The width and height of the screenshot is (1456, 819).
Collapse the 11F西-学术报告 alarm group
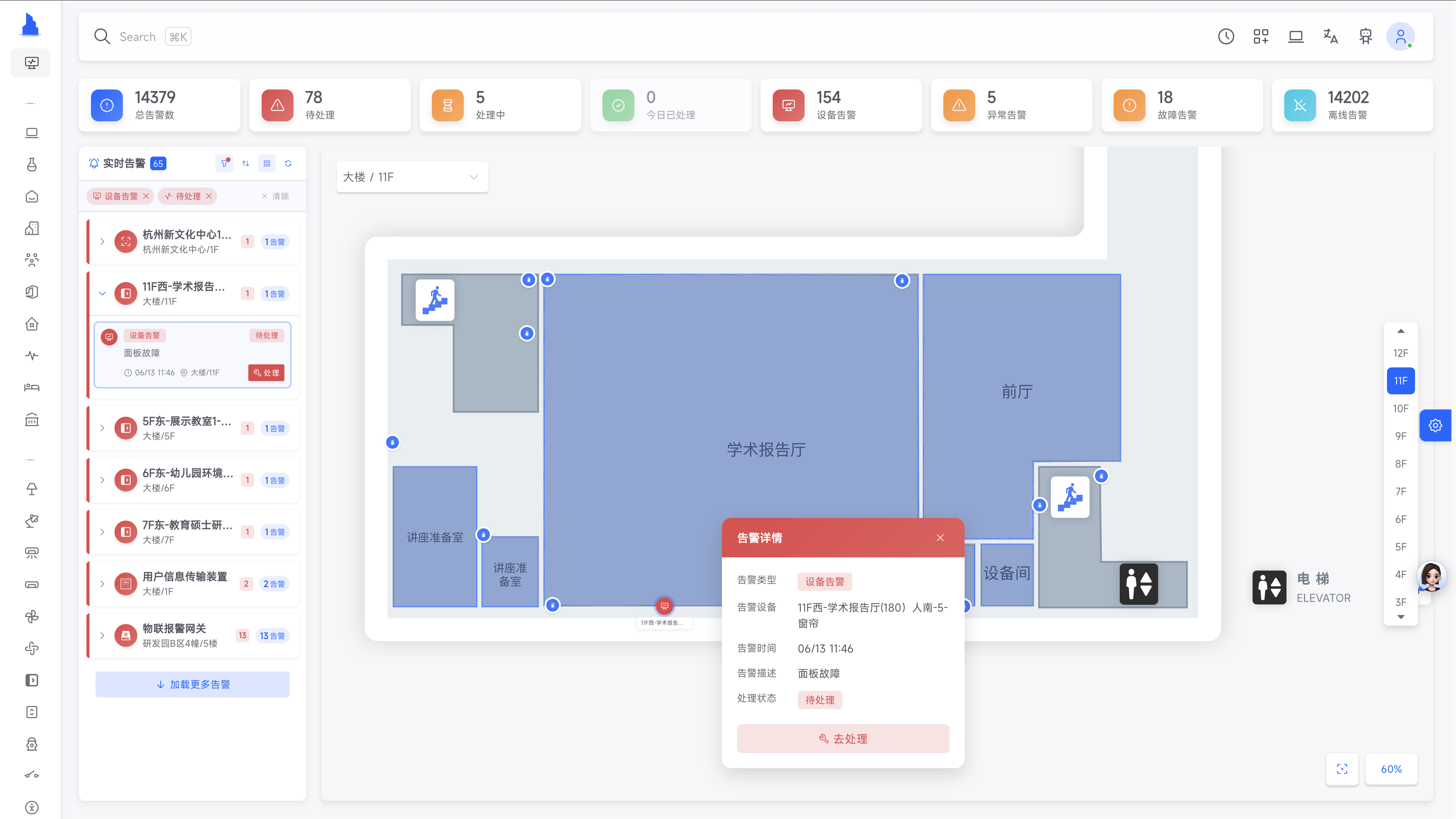pos(102,293)
